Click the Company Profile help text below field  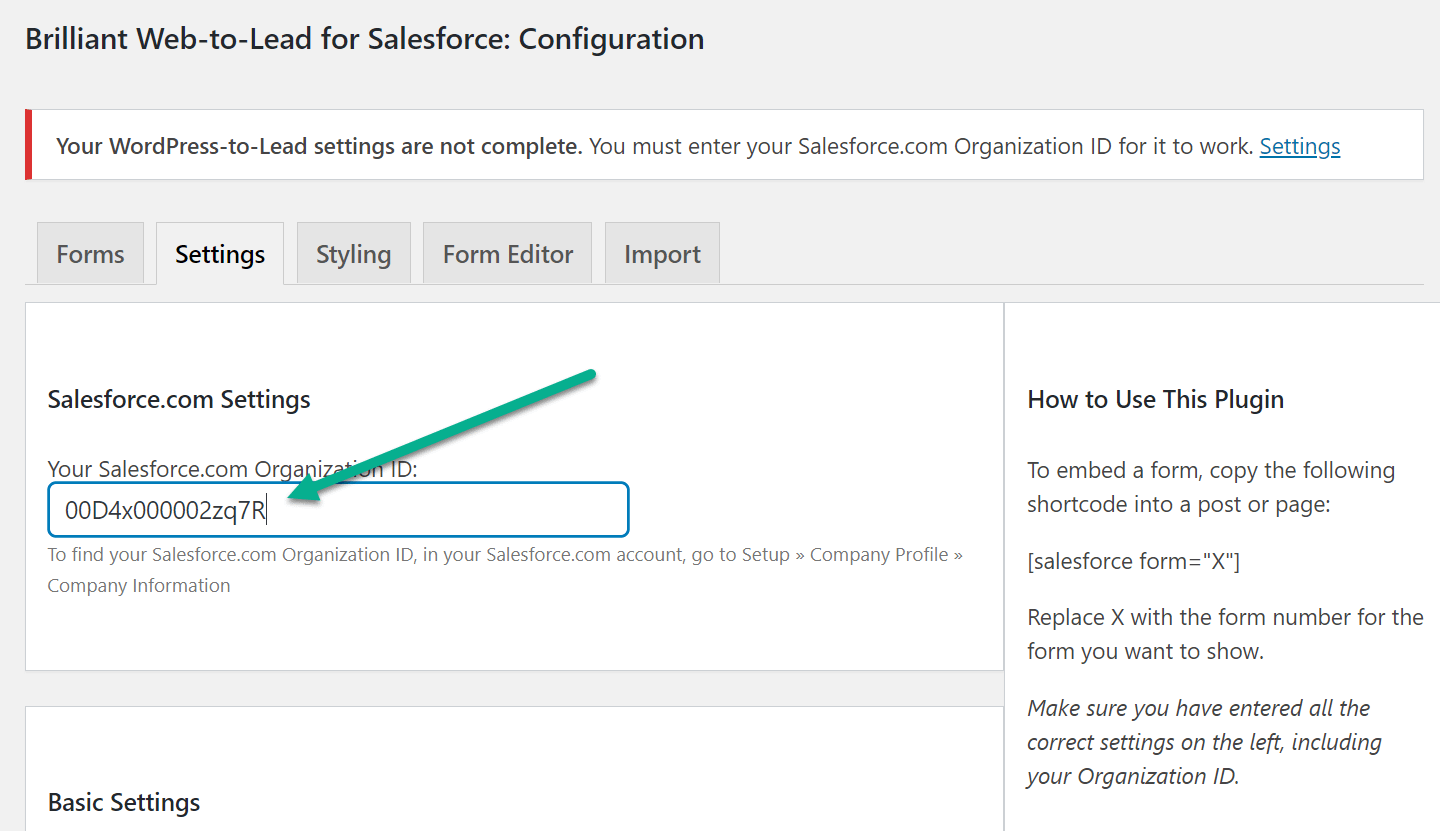[x=505, y=570]
